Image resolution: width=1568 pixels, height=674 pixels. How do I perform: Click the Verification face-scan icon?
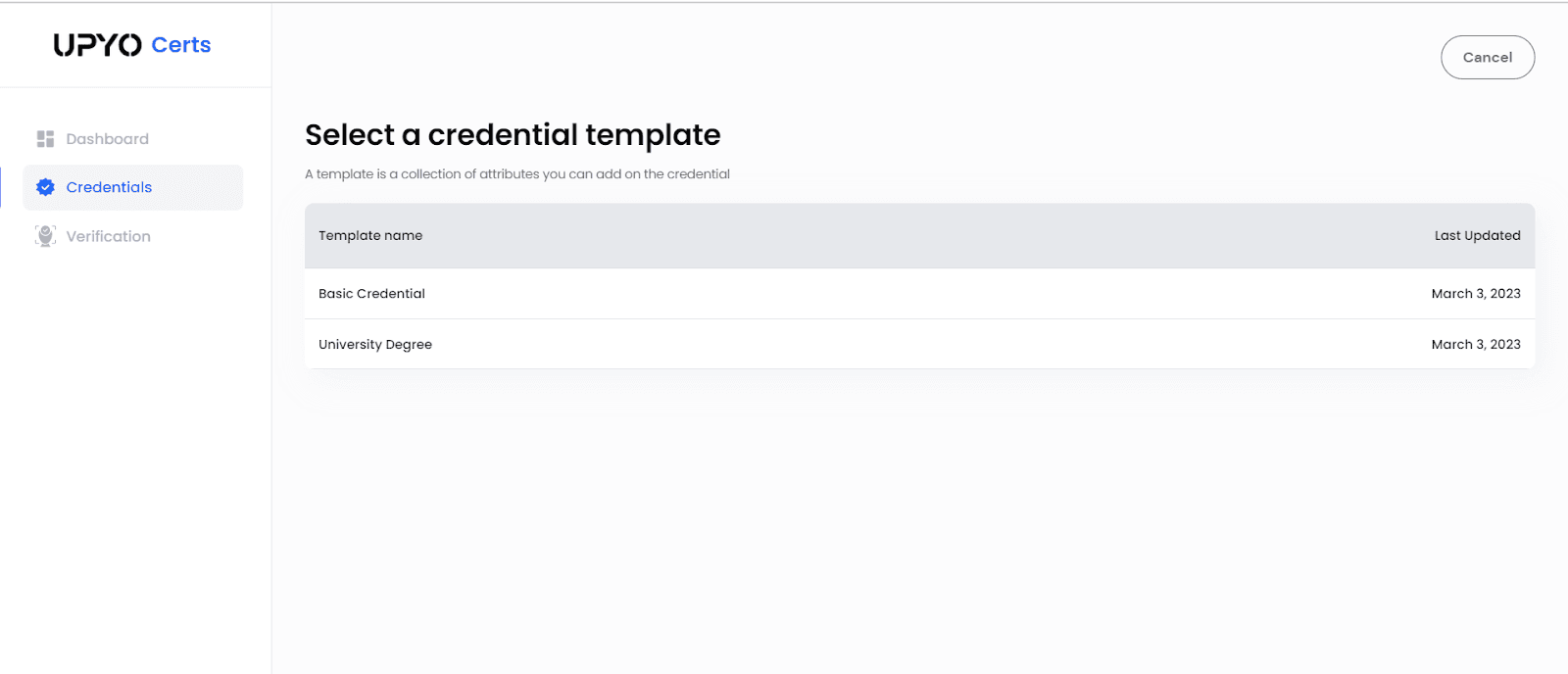click(x=45, y=236)
